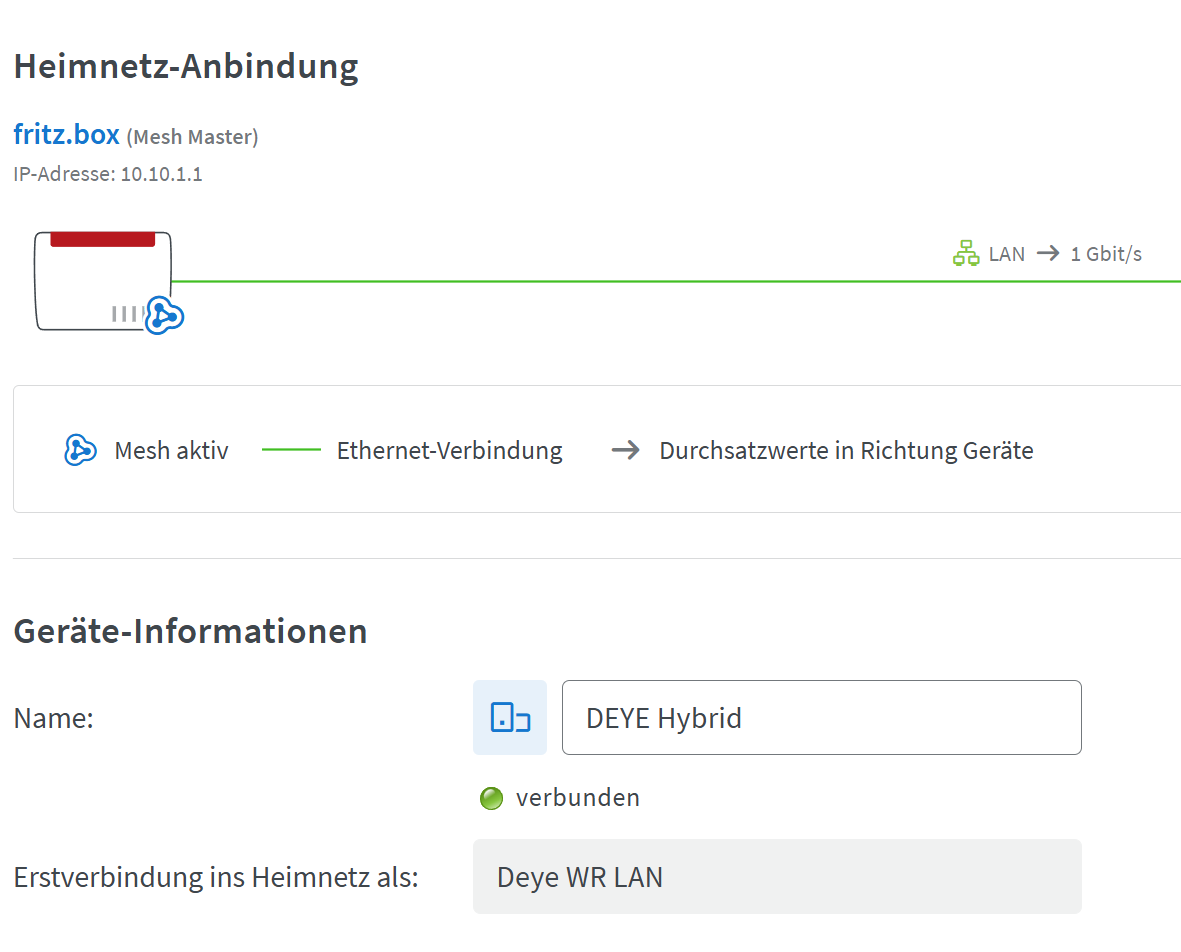This screenshot has width=1181, height=952.
Task: Click the 1 Gbit/s speed label
Action: click(1106, 254)
